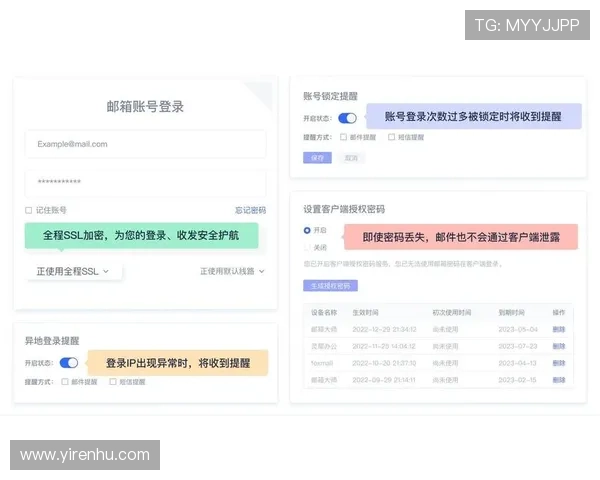Toggle the 账号锁定提醒 enable switch
The image size is (600, 480).
click(x=347, y=118)
